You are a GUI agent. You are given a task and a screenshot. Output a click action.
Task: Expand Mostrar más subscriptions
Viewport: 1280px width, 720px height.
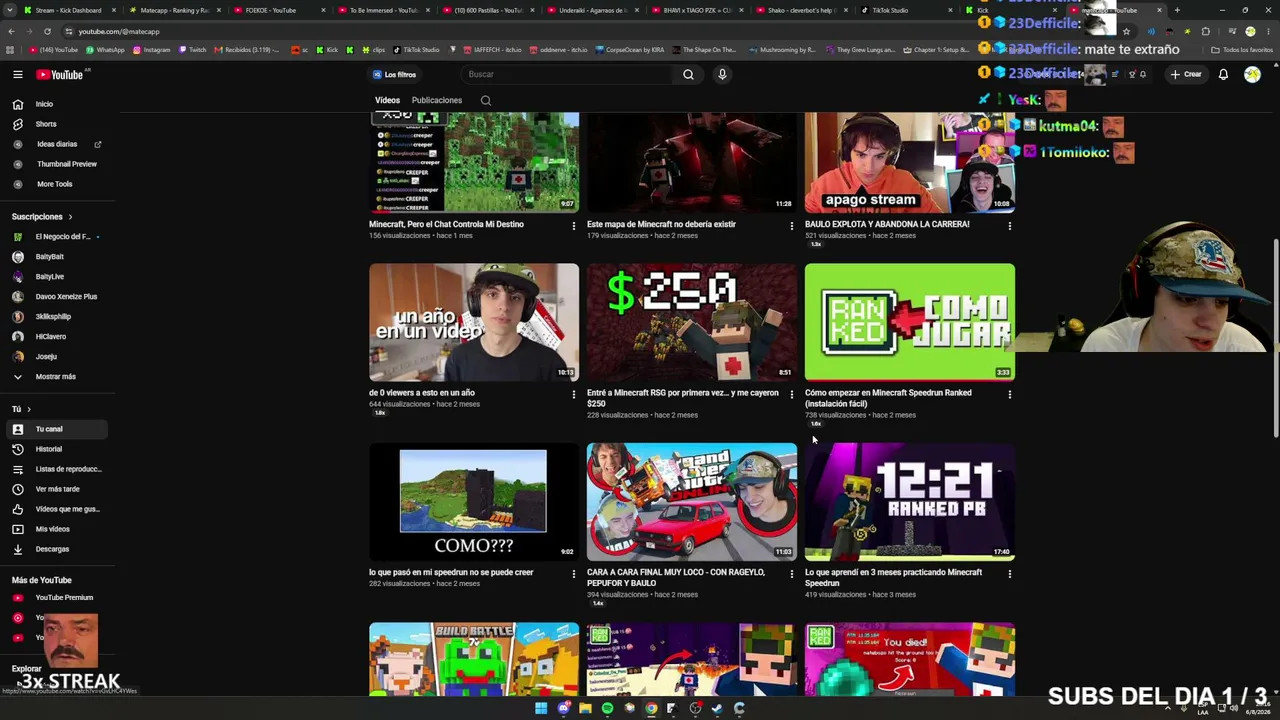pos(56,377)
